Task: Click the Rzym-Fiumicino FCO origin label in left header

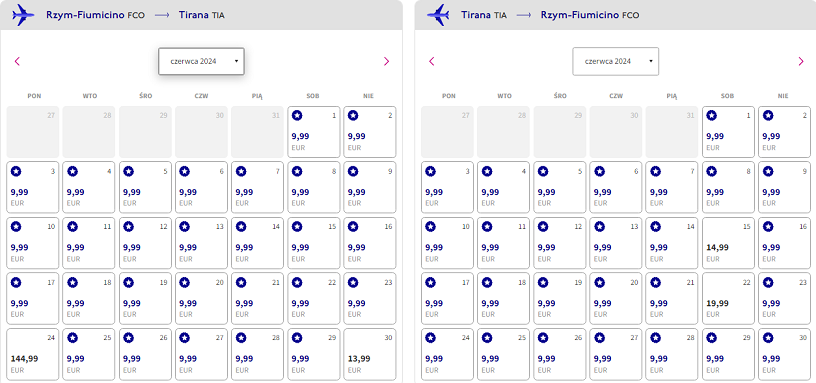Action: [95, 15]
